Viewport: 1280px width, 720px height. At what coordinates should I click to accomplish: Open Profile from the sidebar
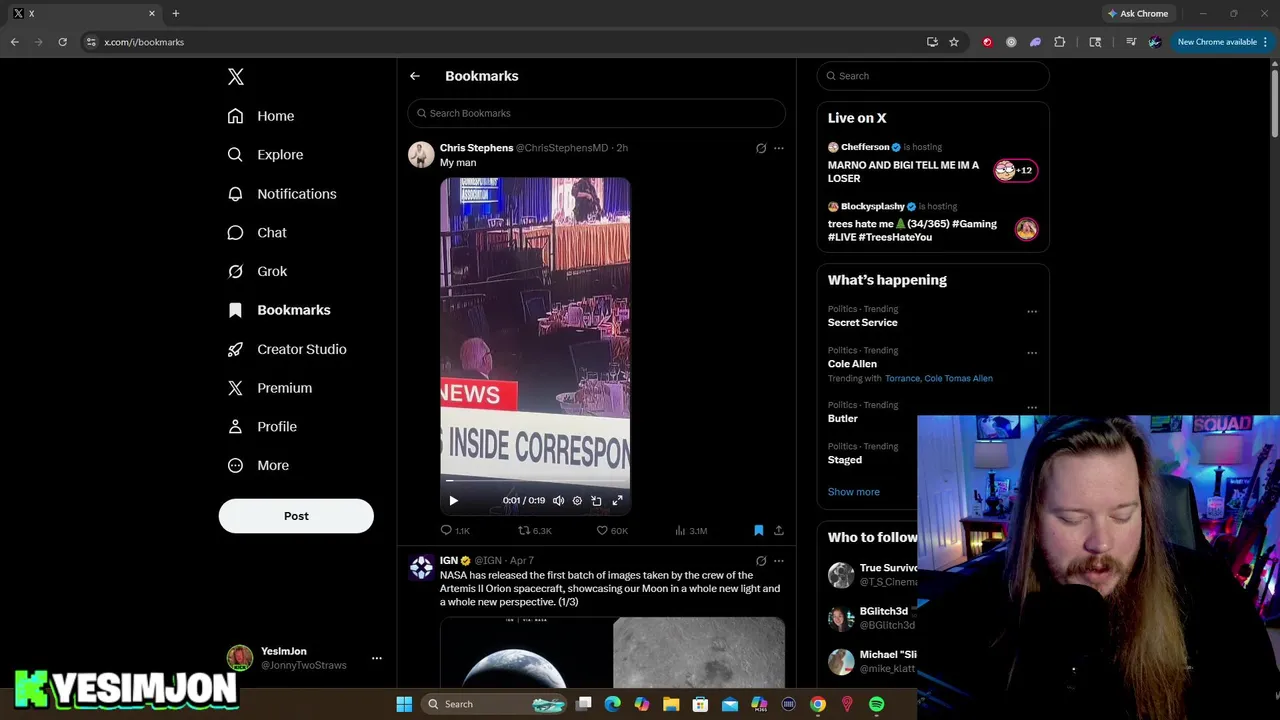coord(262,427)
